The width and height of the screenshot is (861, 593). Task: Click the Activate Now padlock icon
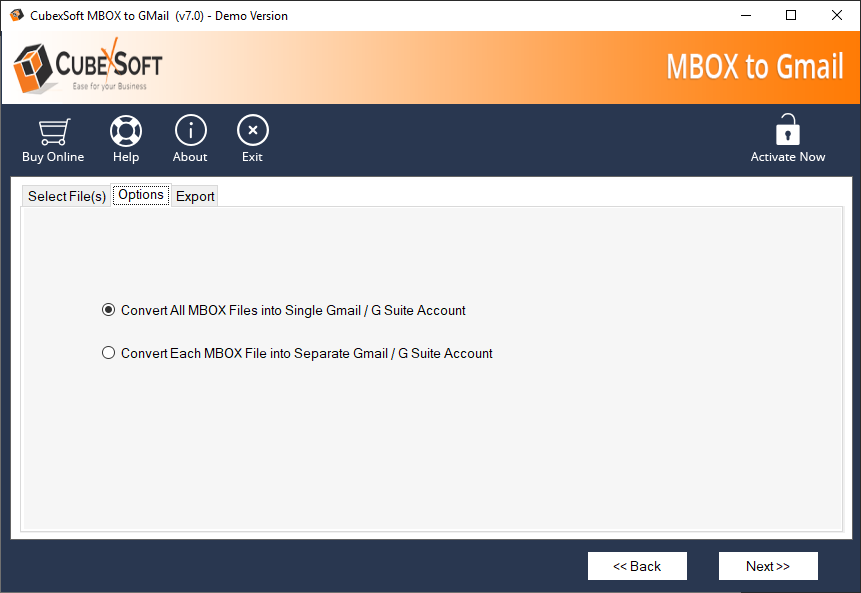tap(788, 130)
